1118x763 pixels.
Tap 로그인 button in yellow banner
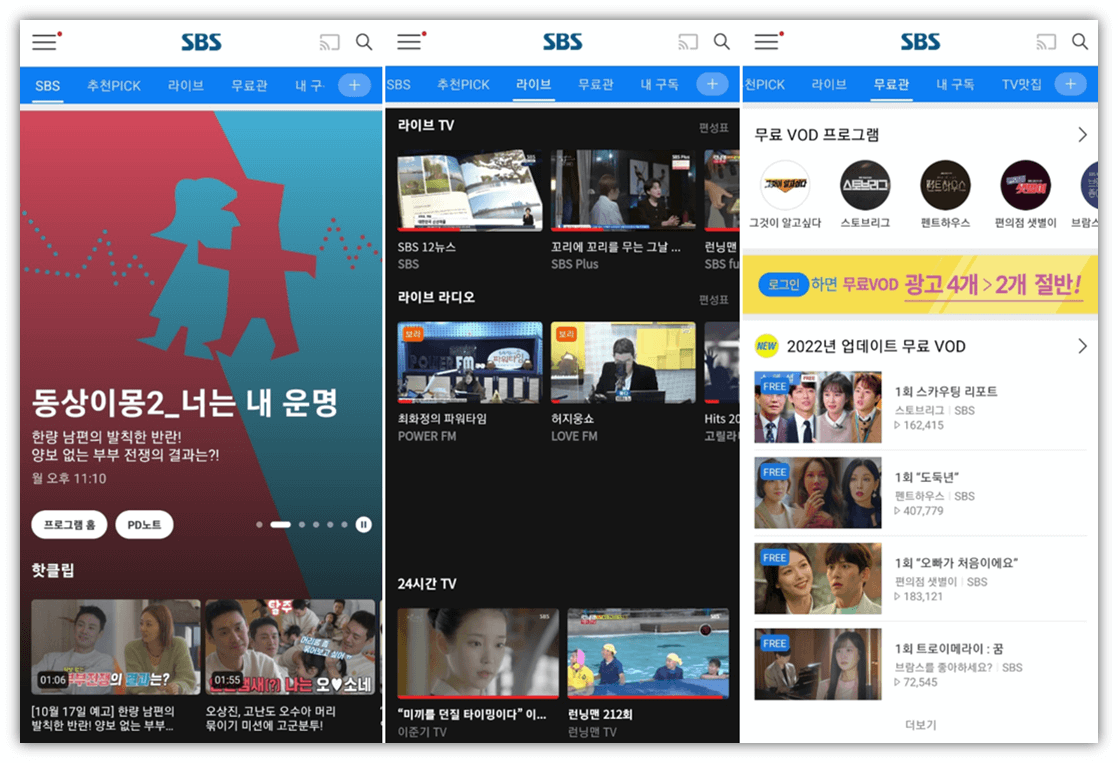pyautogui.click(x=784, y=285)
